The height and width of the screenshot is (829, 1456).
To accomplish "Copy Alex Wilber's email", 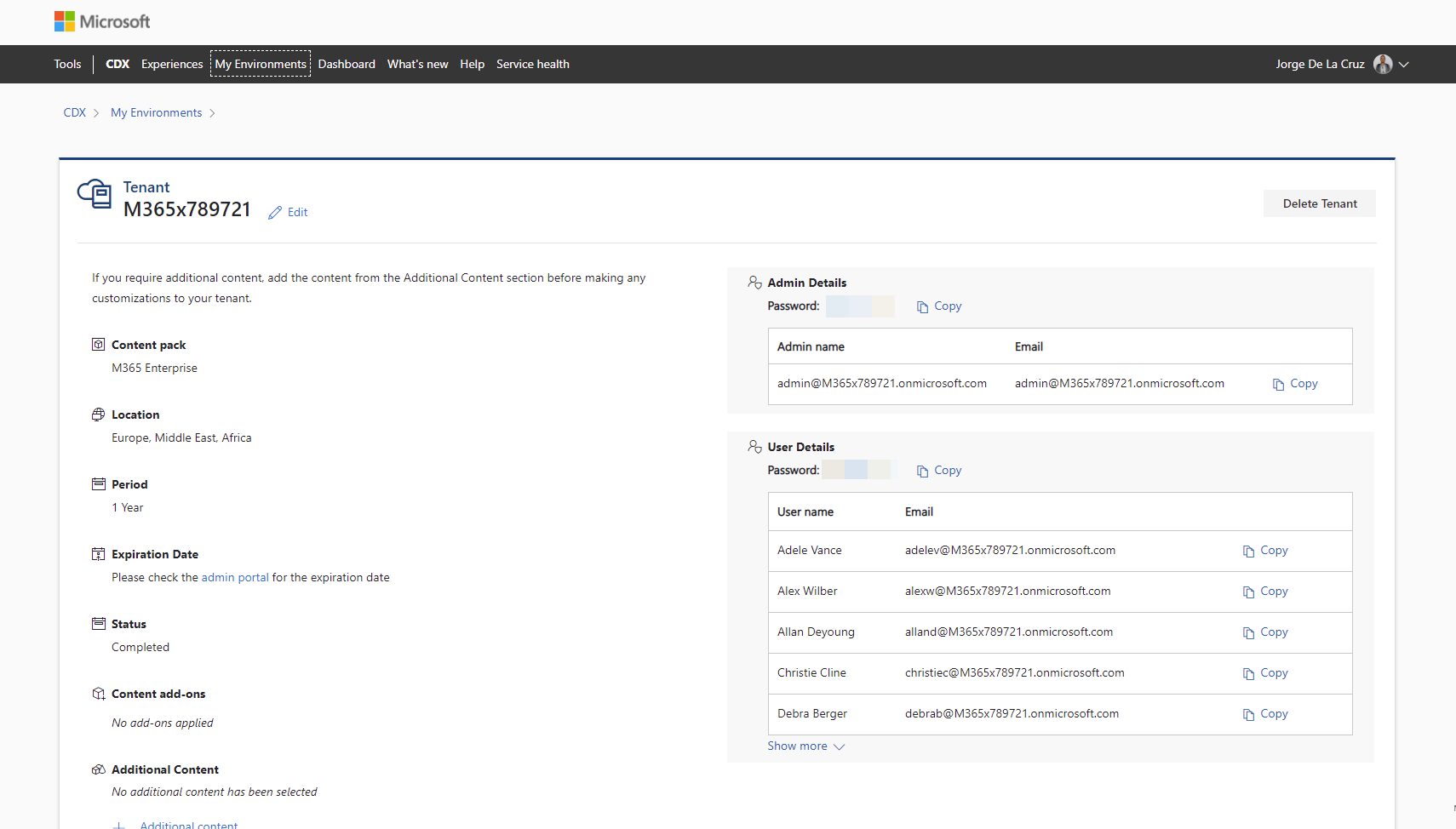I will pos(1265,592).
